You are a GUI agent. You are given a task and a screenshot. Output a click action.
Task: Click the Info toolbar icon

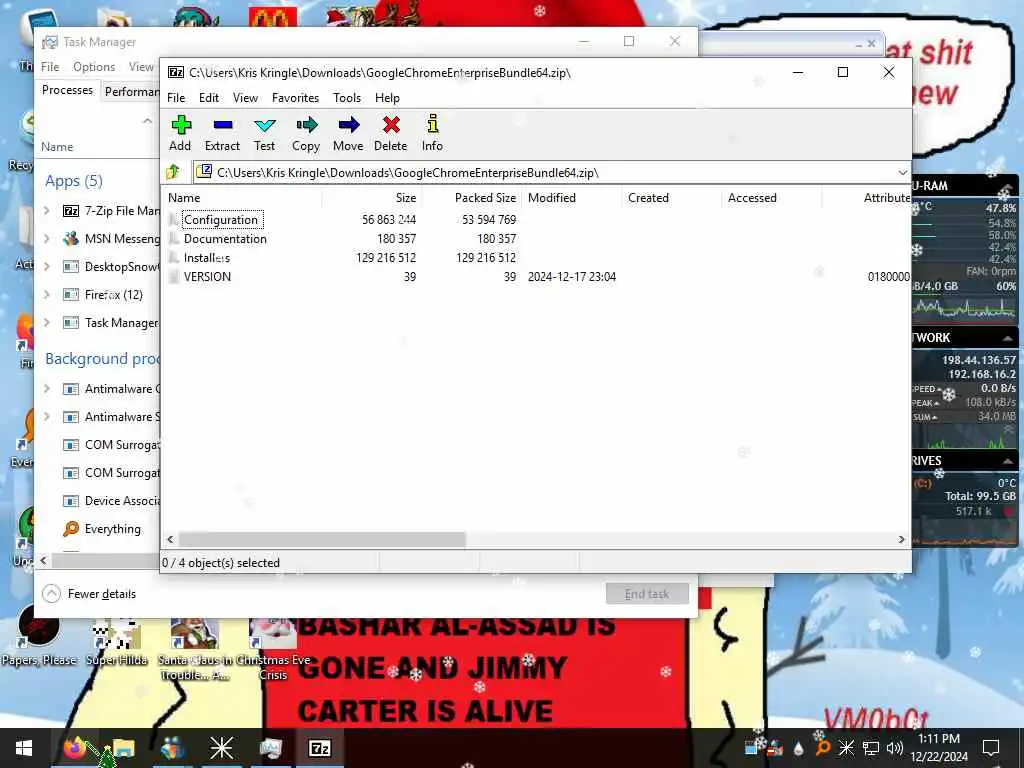coord(432,133)
